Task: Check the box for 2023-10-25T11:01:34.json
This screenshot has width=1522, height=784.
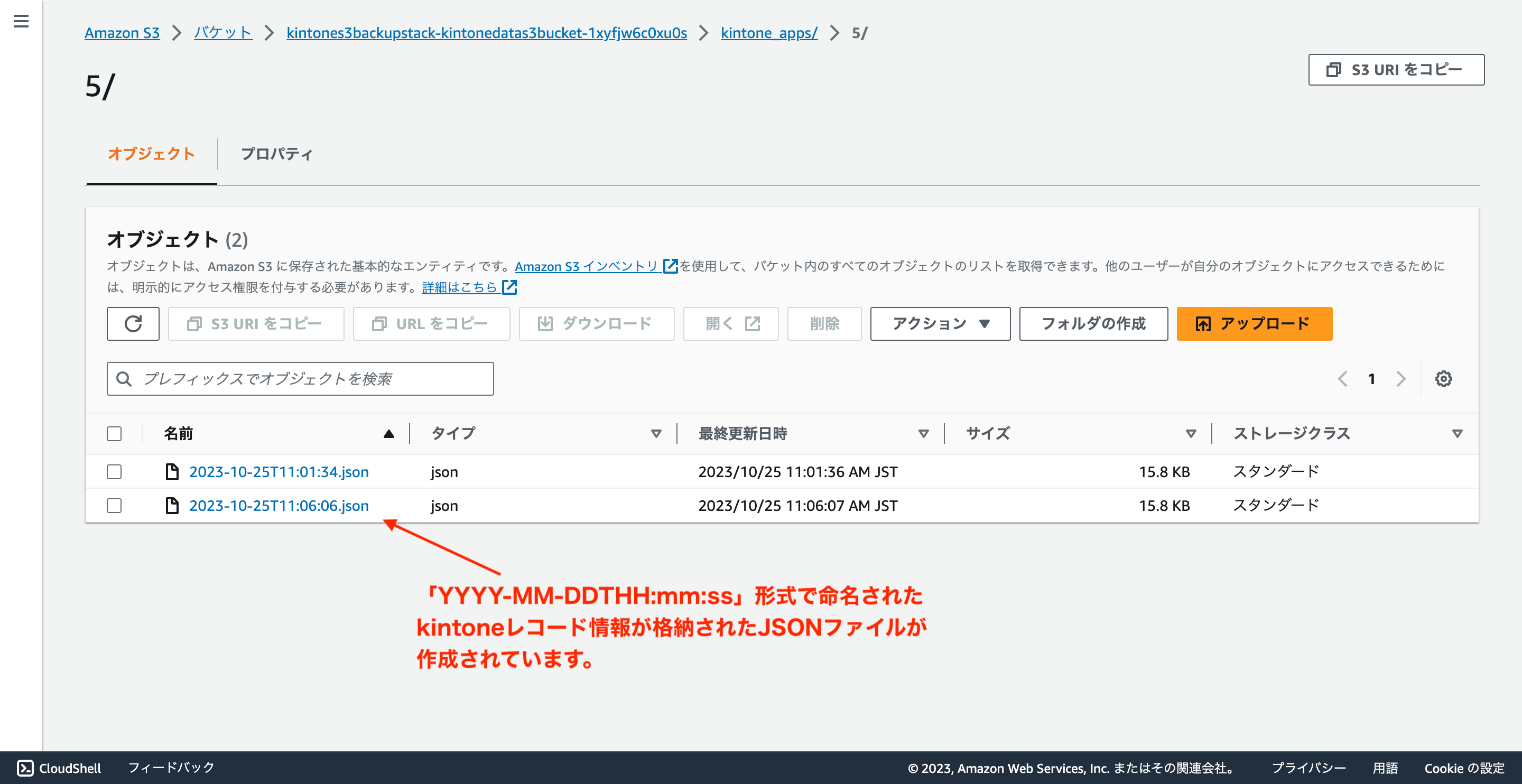Action: [x=114, y=471]
